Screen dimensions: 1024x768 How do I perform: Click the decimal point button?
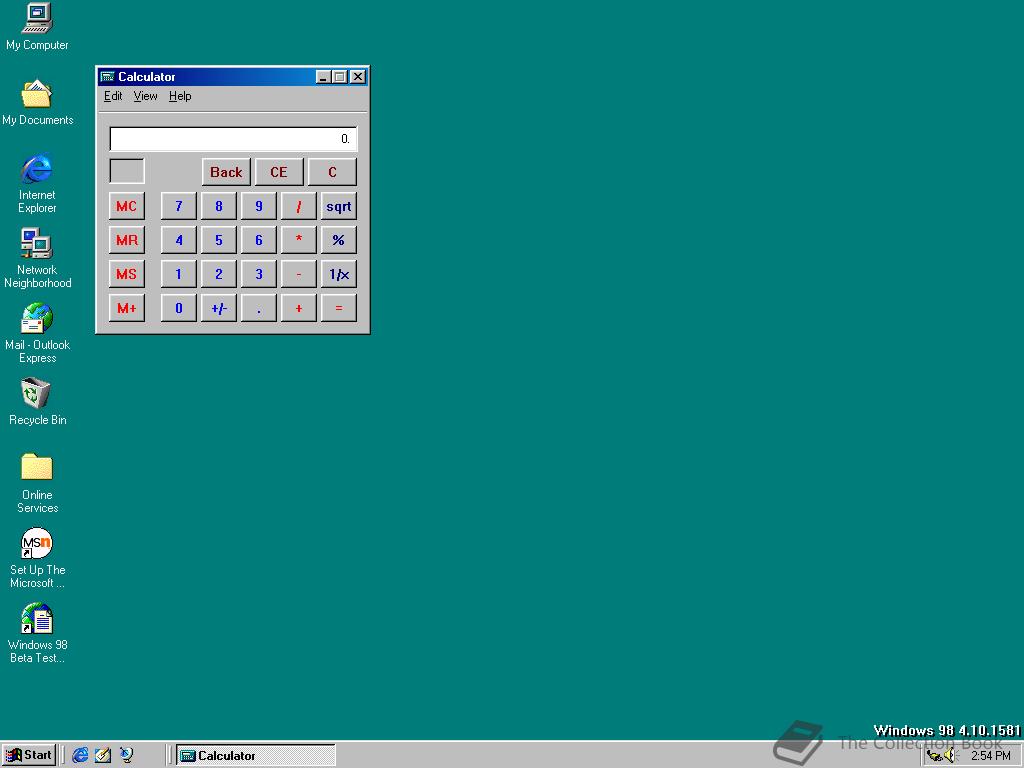[x=259, y=308]
